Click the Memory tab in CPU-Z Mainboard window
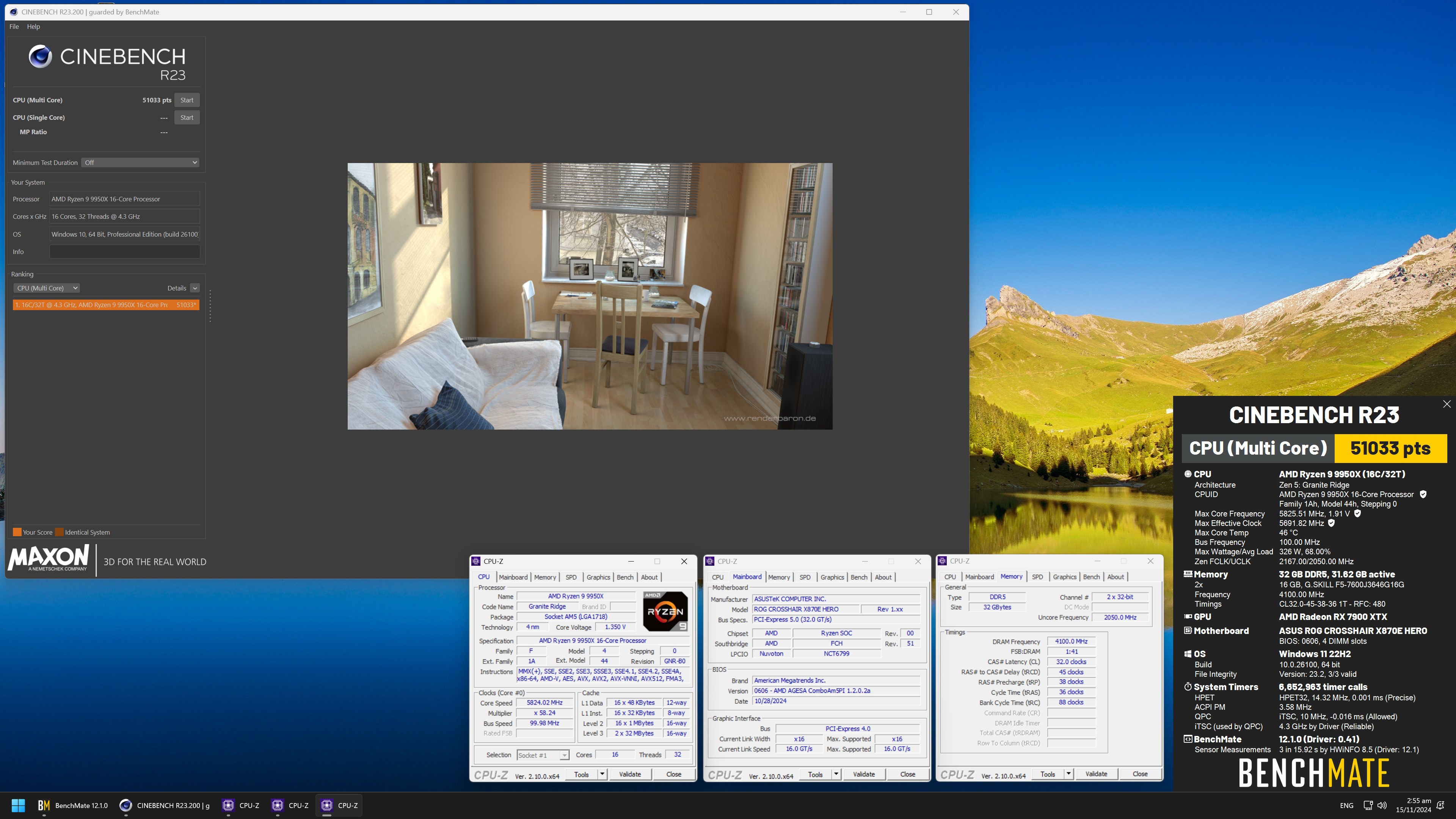 click(x=779, y=577)
